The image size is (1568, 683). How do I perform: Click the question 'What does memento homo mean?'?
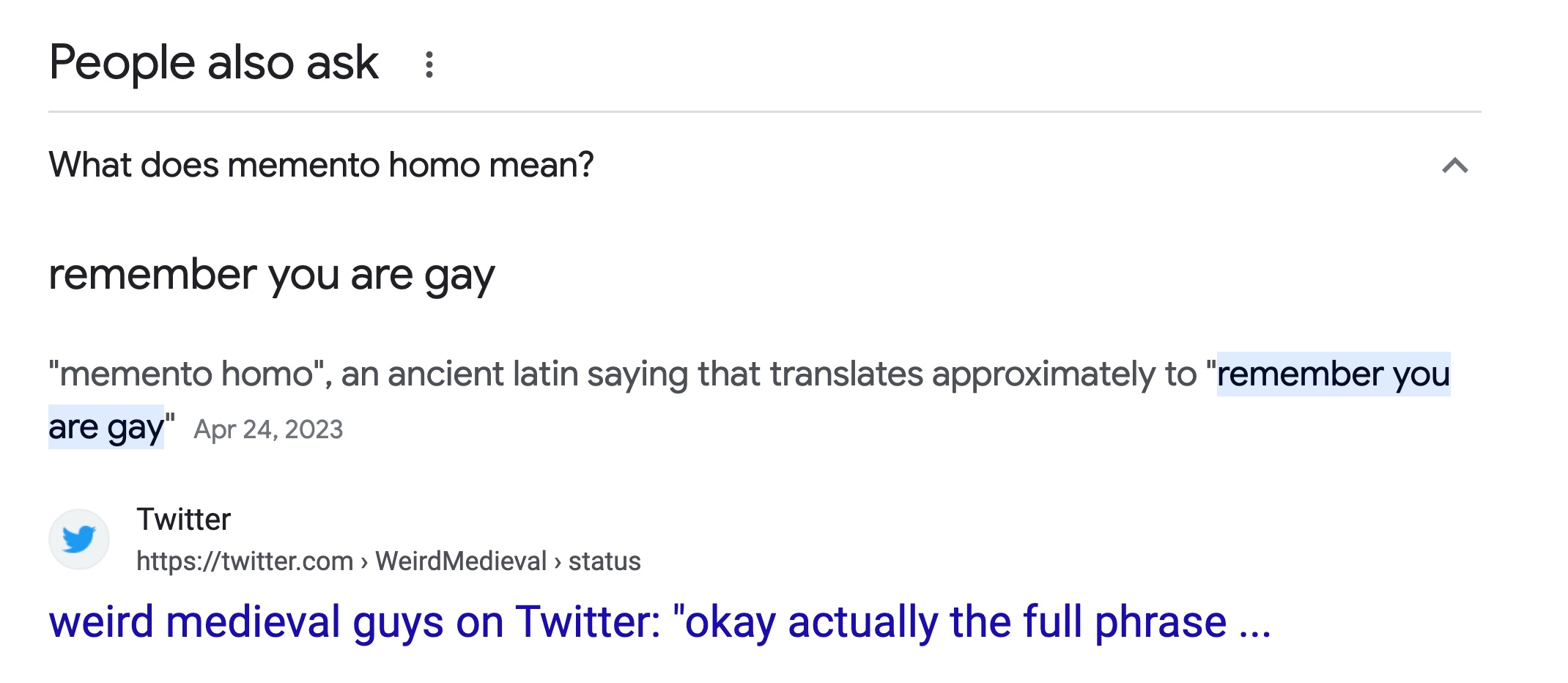coord(321,165)
